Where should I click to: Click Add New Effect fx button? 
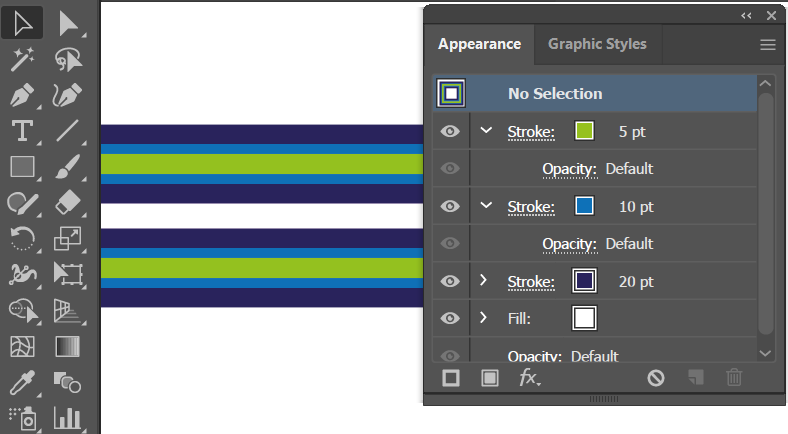click(x=529, y=377)
